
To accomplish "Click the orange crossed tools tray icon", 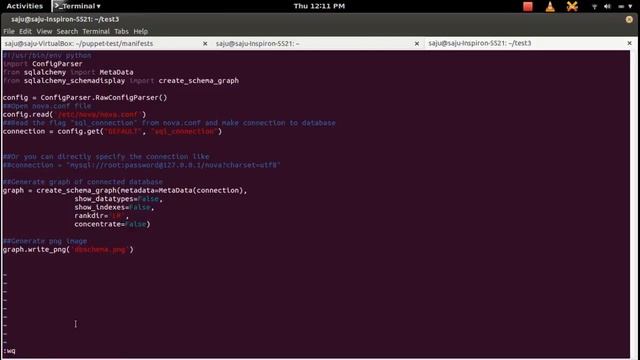I will 572,6.
